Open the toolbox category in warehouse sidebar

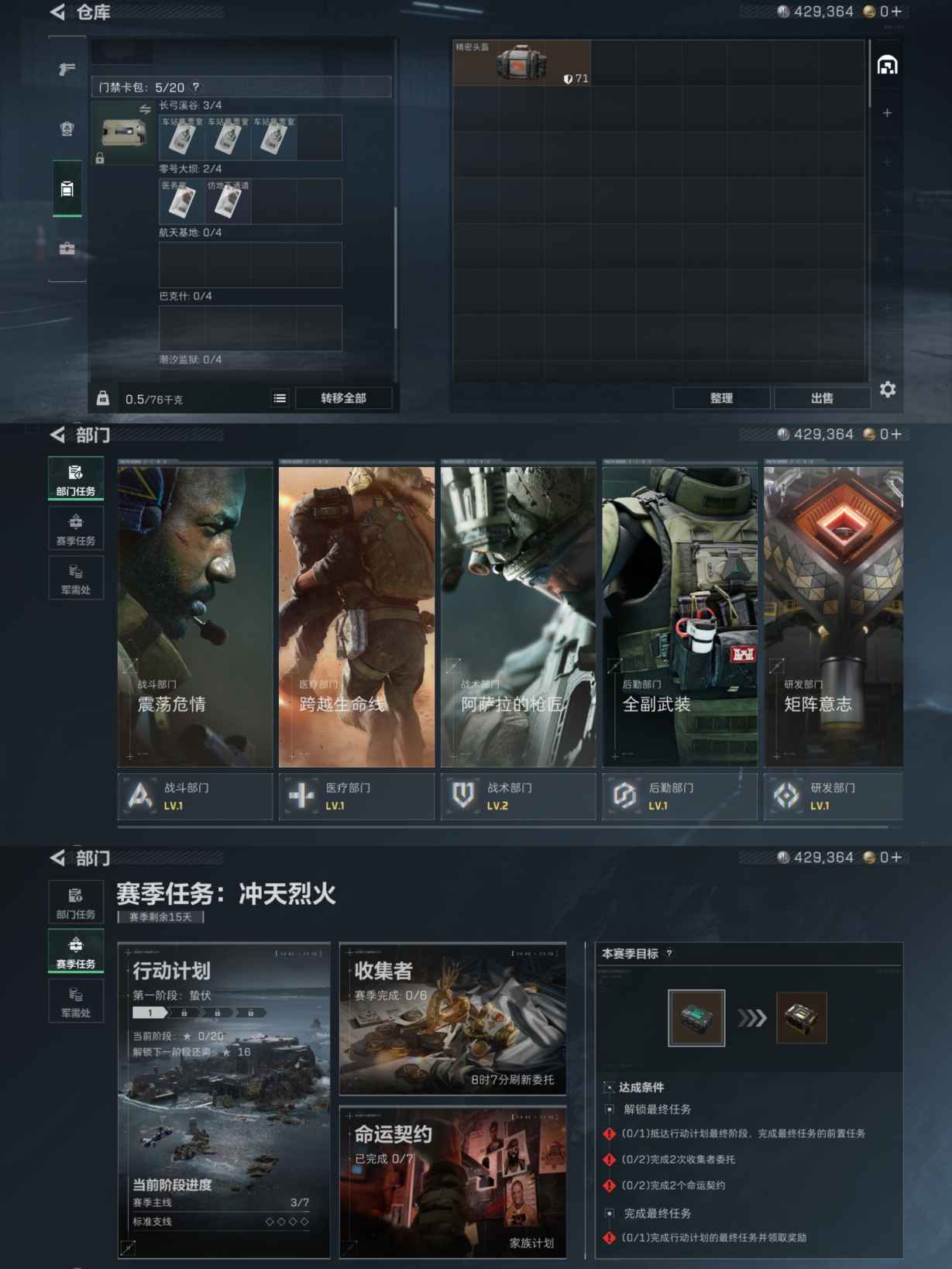[67, 249]
